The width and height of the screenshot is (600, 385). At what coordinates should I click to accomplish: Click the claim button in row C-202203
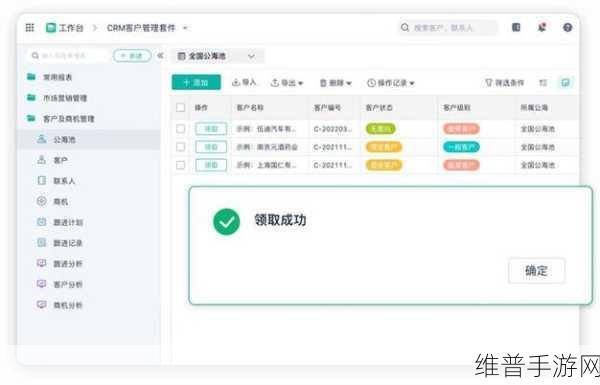coord(211,129)
